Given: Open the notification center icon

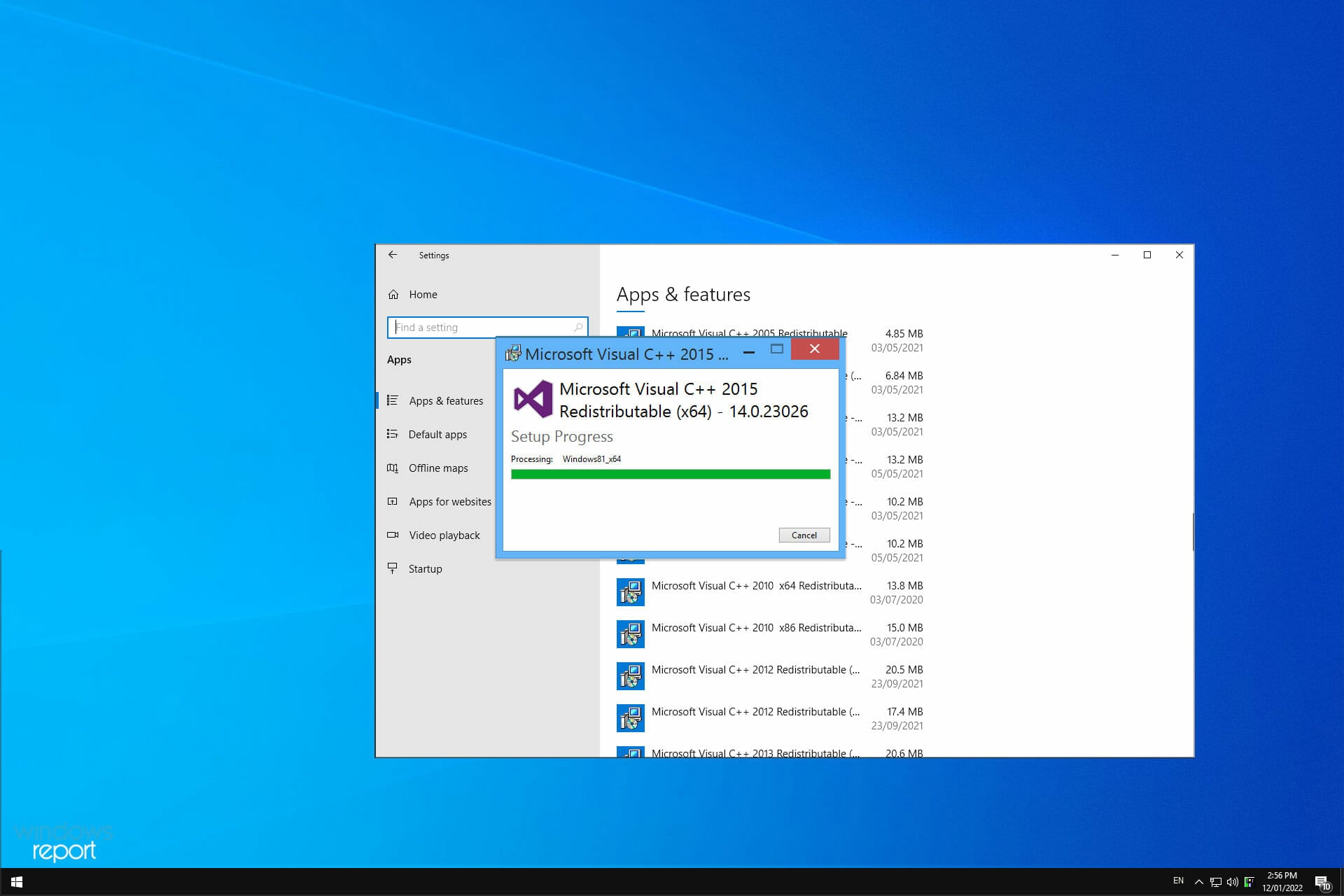Looking at the screenshot, I should click(1322, 882).
